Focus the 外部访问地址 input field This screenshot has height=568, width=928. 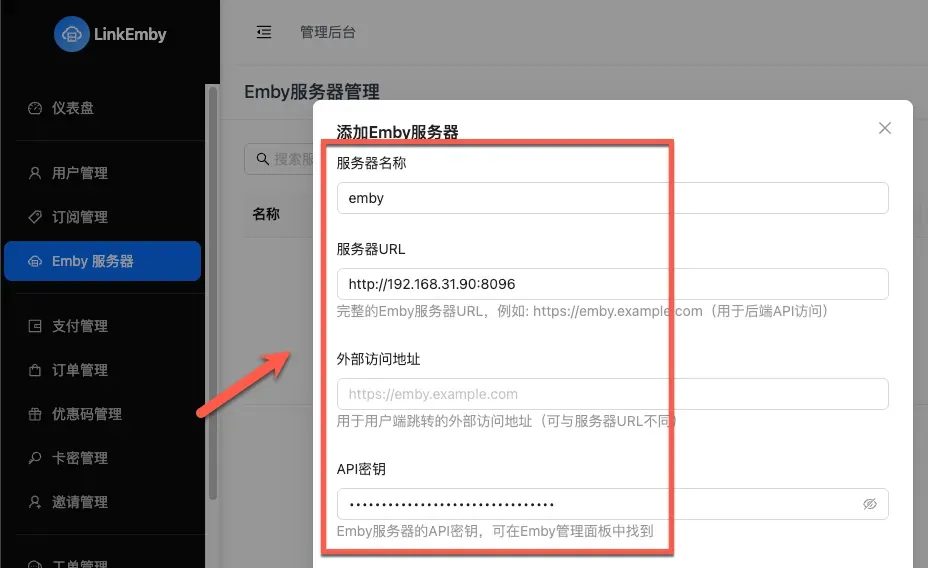pos(613,394)
